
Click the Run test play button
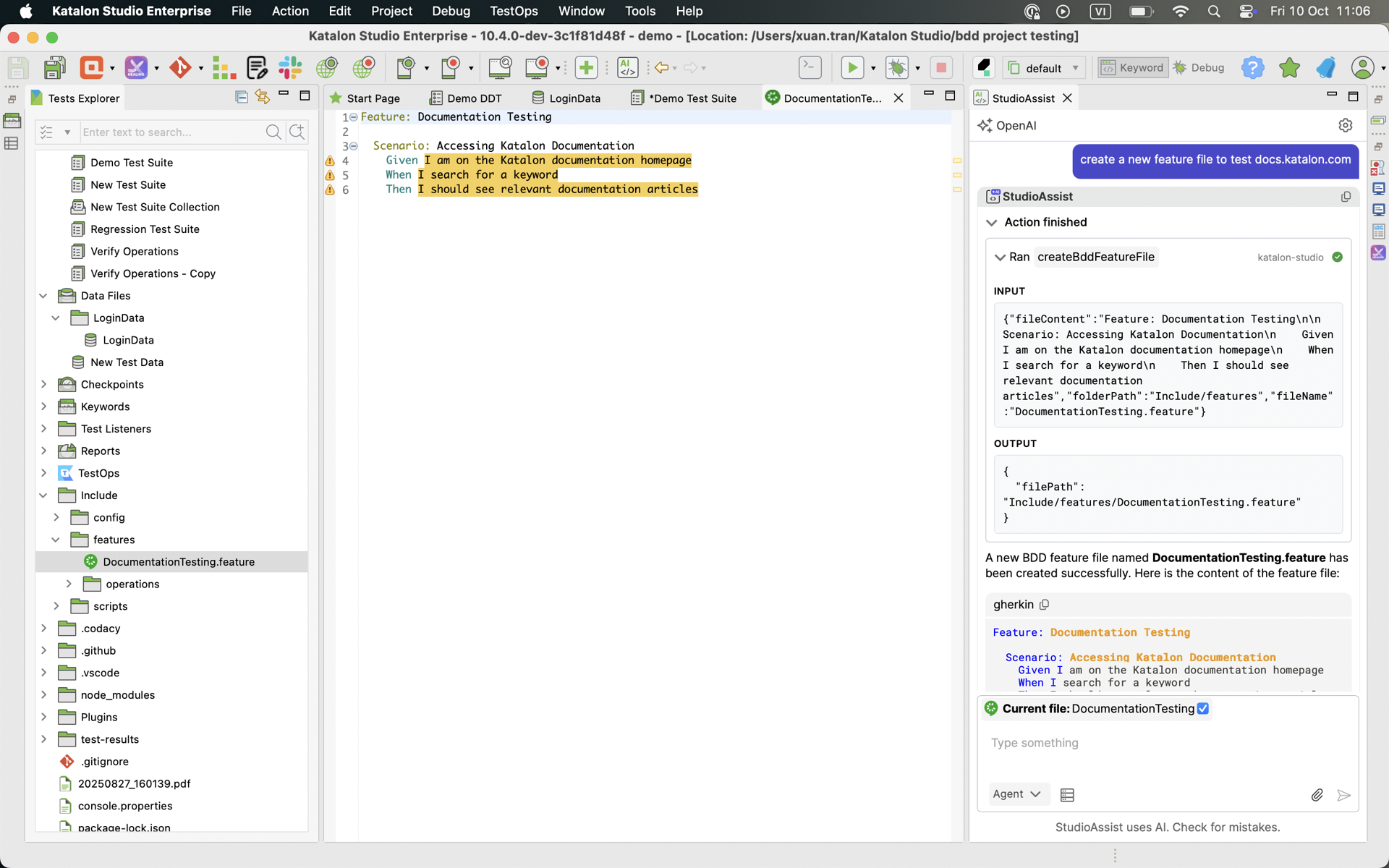coord(852,68)
